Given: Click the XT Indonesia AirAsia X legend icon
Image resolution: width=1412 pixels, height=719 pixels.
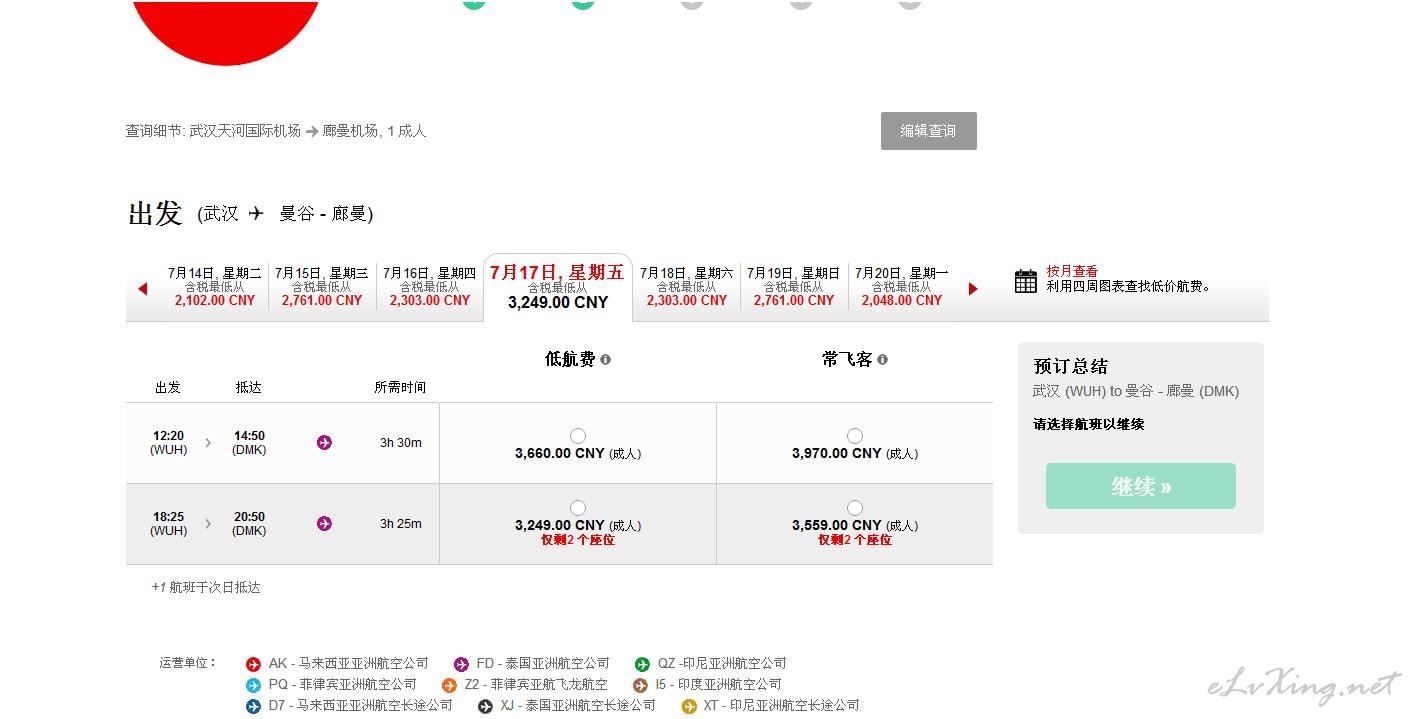Looking at the screenshot, I should (688, 706).
